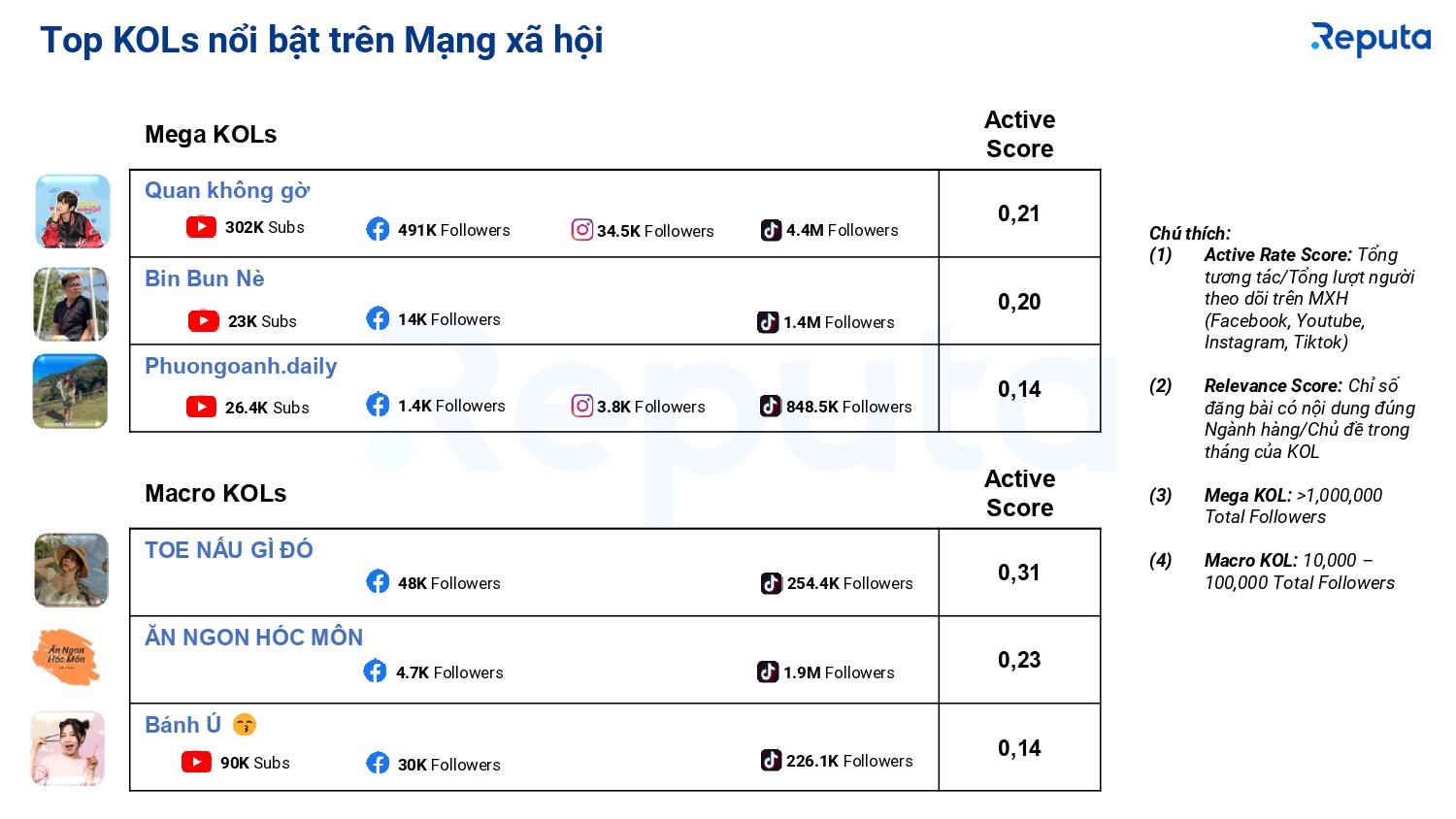The height and width of the screenshot is (819, 1456).
Task: Click the YouTube icon next to 90K Subs
Action: pos(197,762)
